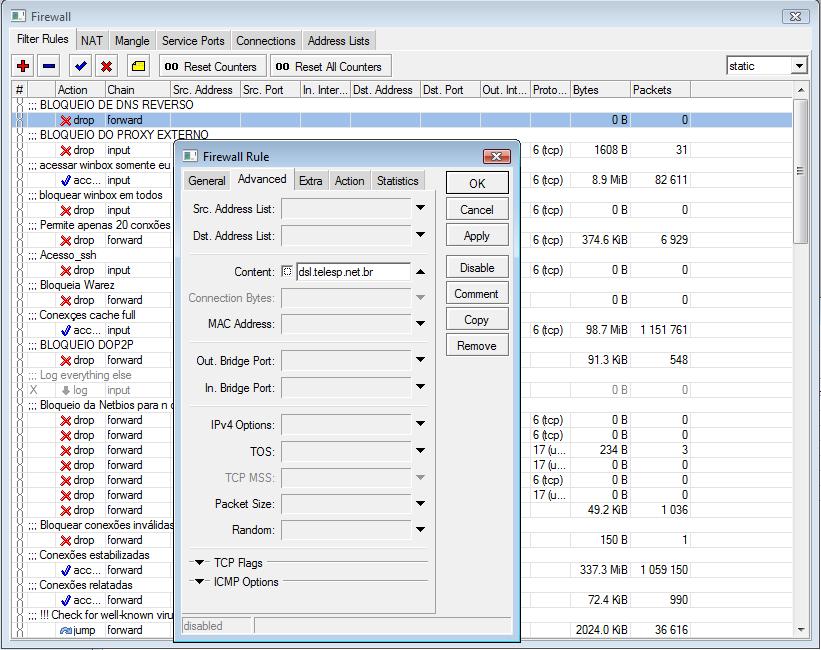Expand ICMP Options section

[199, 581]
